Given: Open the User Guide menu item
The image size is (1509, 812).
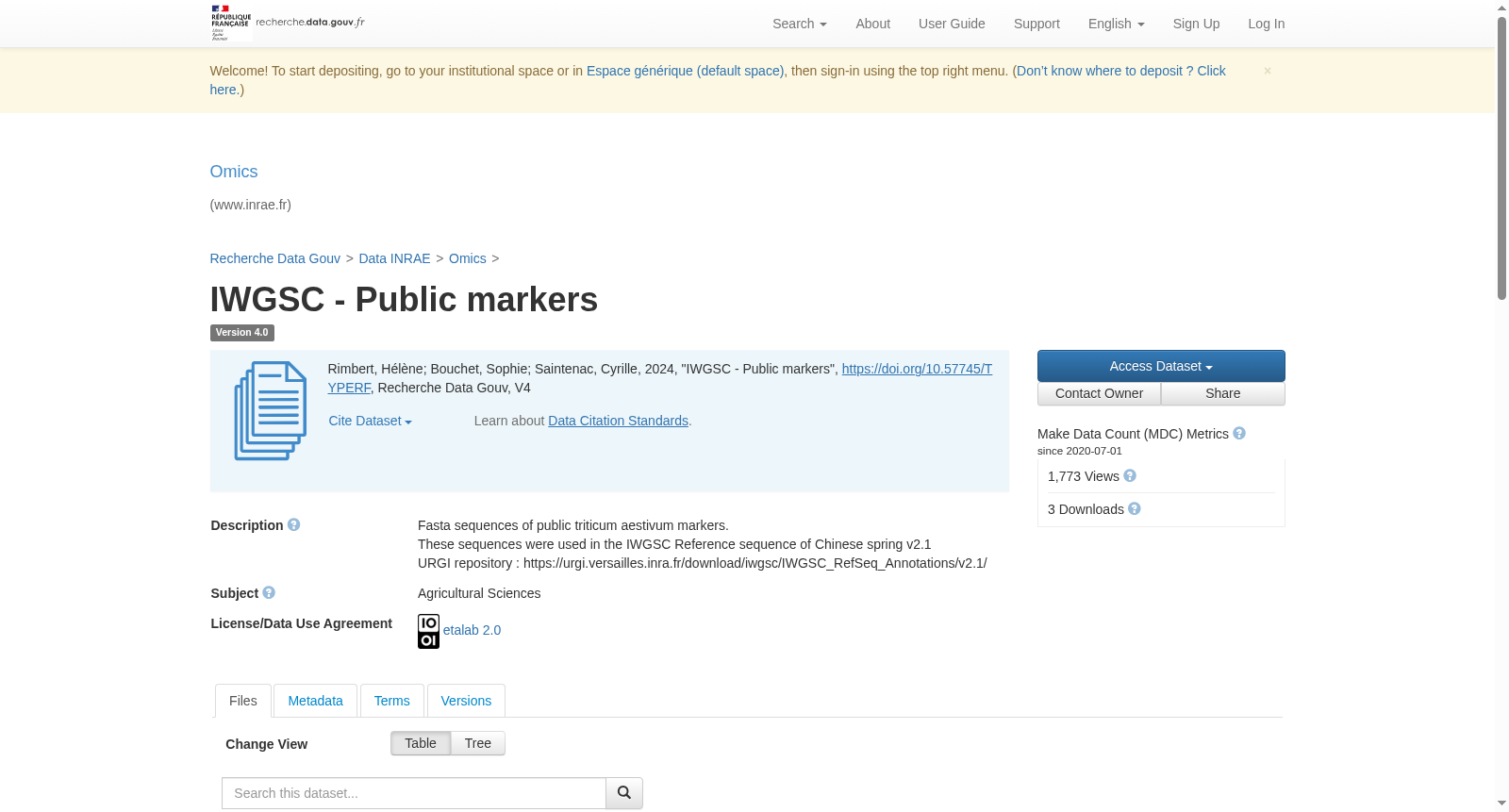Looking at the screenshot, I should click(x=952, y=24).
